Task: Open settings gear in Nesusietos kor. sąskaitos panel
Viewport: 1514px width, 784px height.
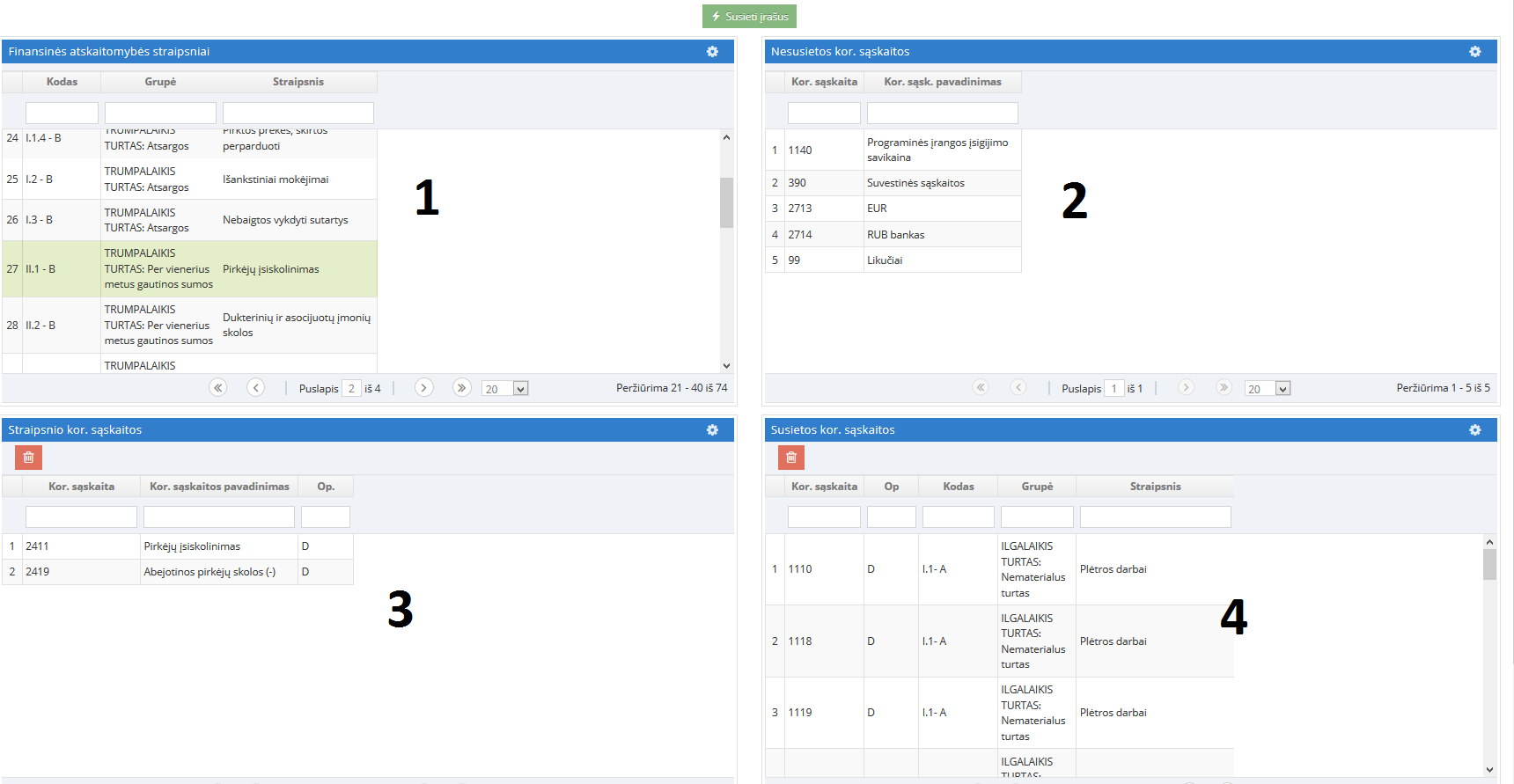Action: (x=1474, y=52)
